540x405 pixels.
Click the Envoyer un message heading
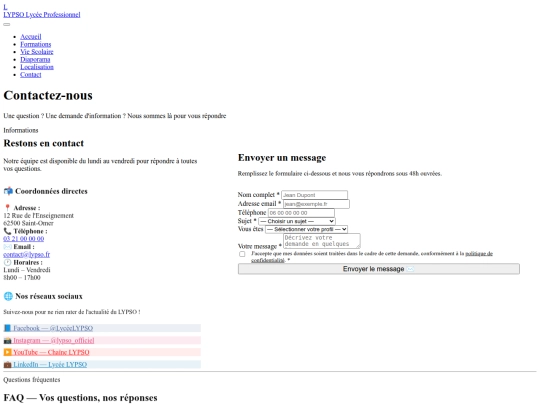coord(282,158)
